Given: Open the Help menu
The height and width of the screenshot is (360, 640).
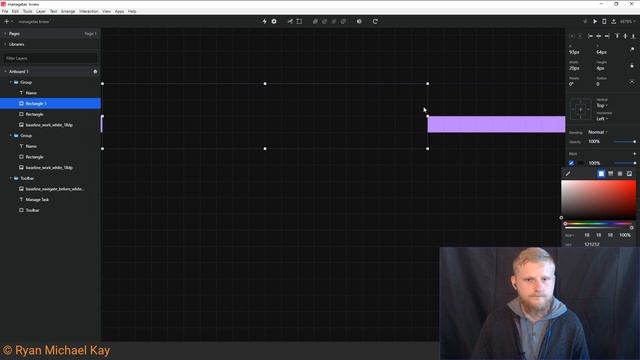Looking at the screenshot, I should [132, 11].
